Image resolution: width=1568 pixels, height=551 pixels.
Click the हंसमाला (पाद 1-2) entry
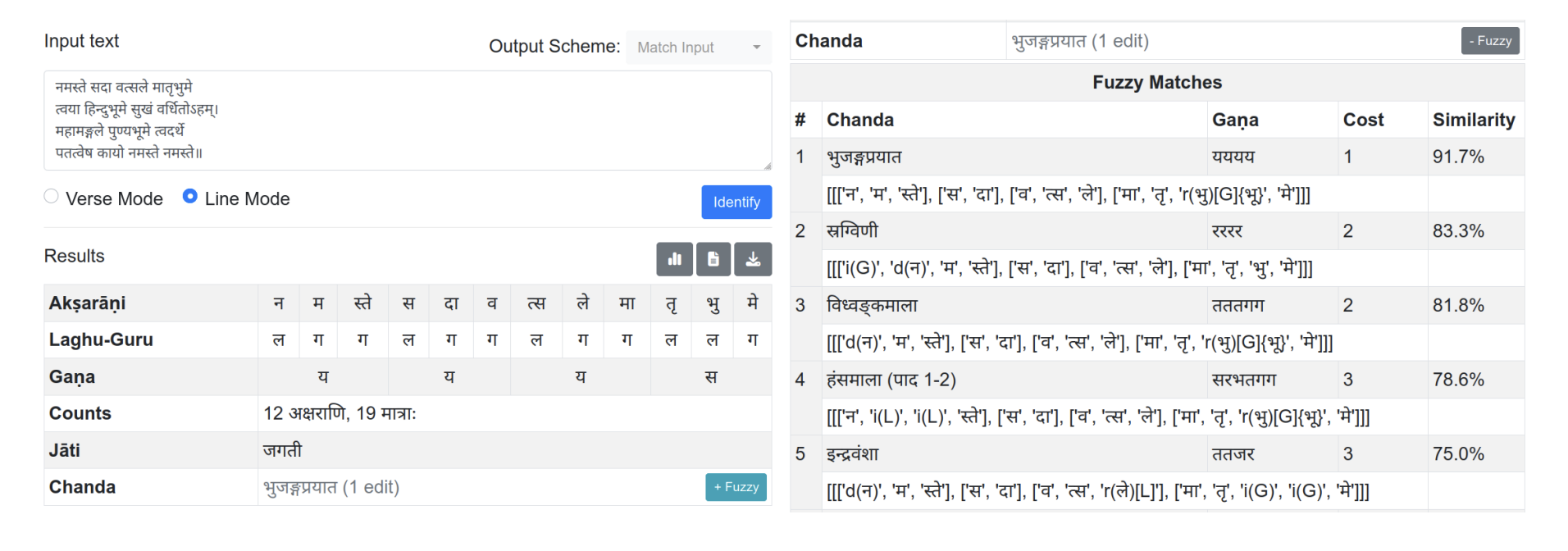coord(891,380)
